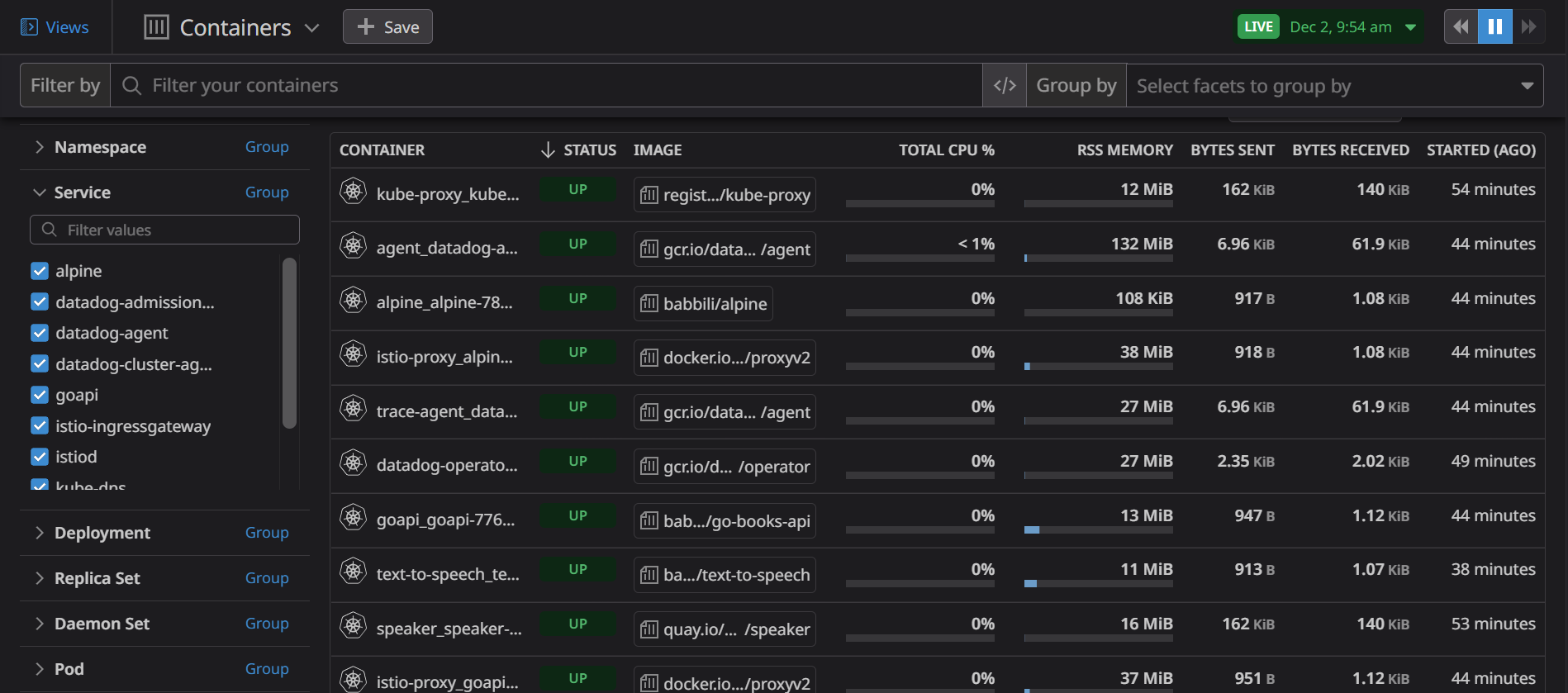Click the Containers grid icon
Image resolution: width=1568 pixels, height=693 pixels.
156,27
